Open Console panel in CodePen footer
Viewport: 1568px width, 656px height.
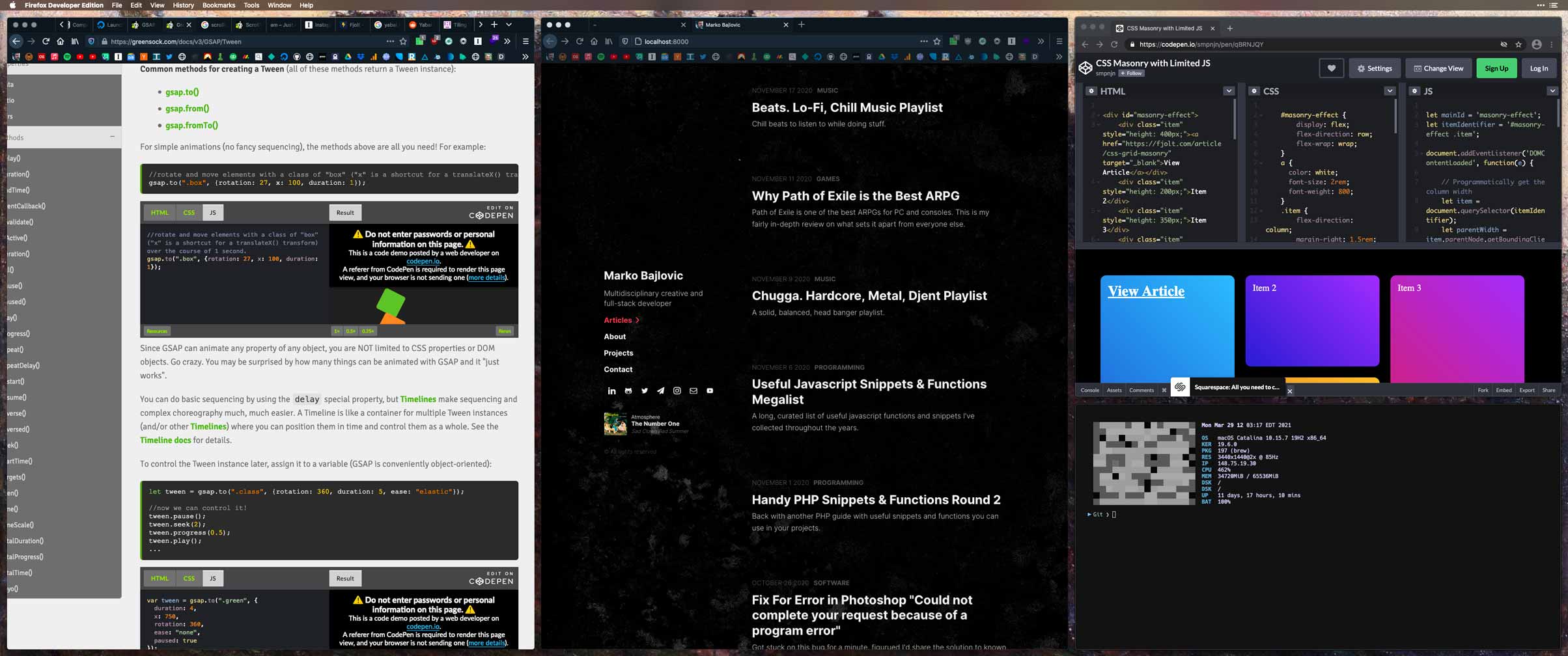(x=1089, y=390)
